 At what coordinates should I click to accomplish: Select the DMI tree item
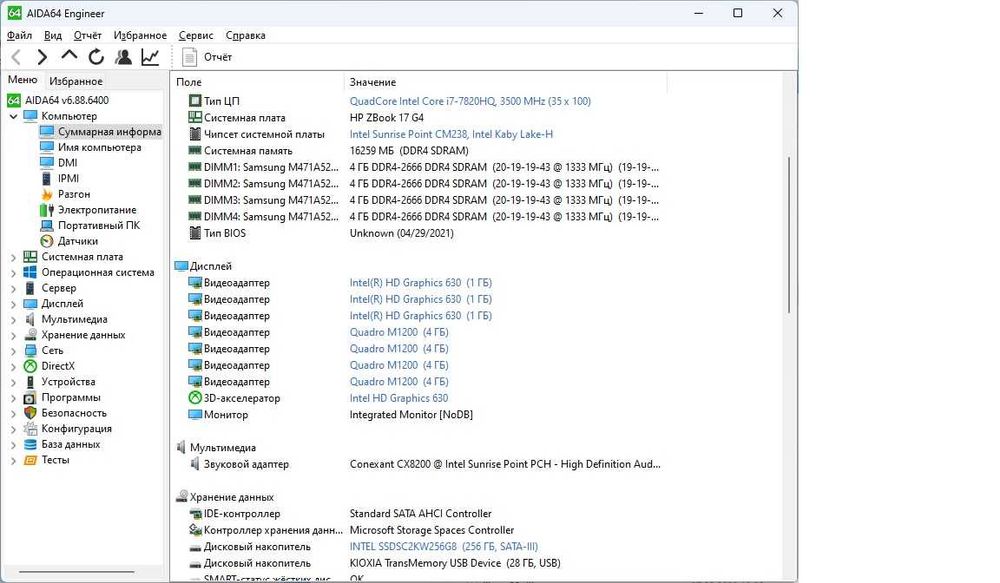pos(59,163)
